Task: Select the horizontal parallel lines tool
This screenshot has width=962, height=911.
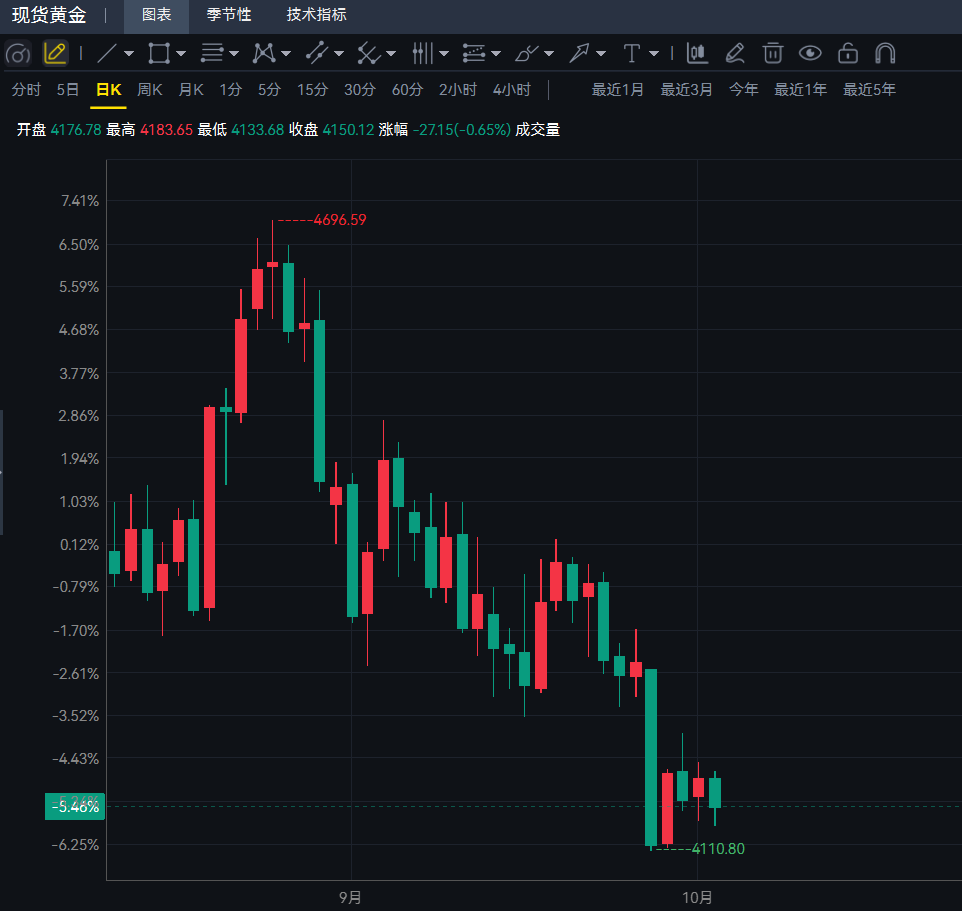Action: pos(212,53)
